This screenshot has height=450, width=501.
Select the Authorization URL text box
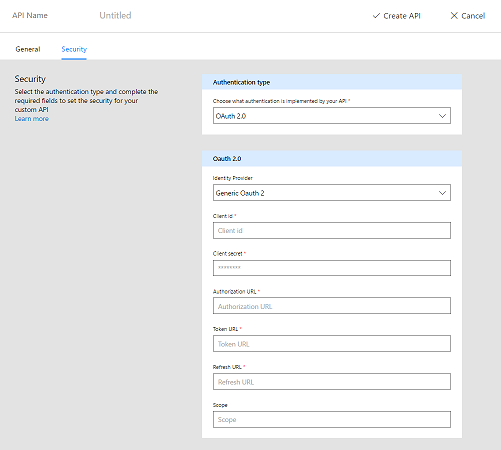tap(332, 306)
